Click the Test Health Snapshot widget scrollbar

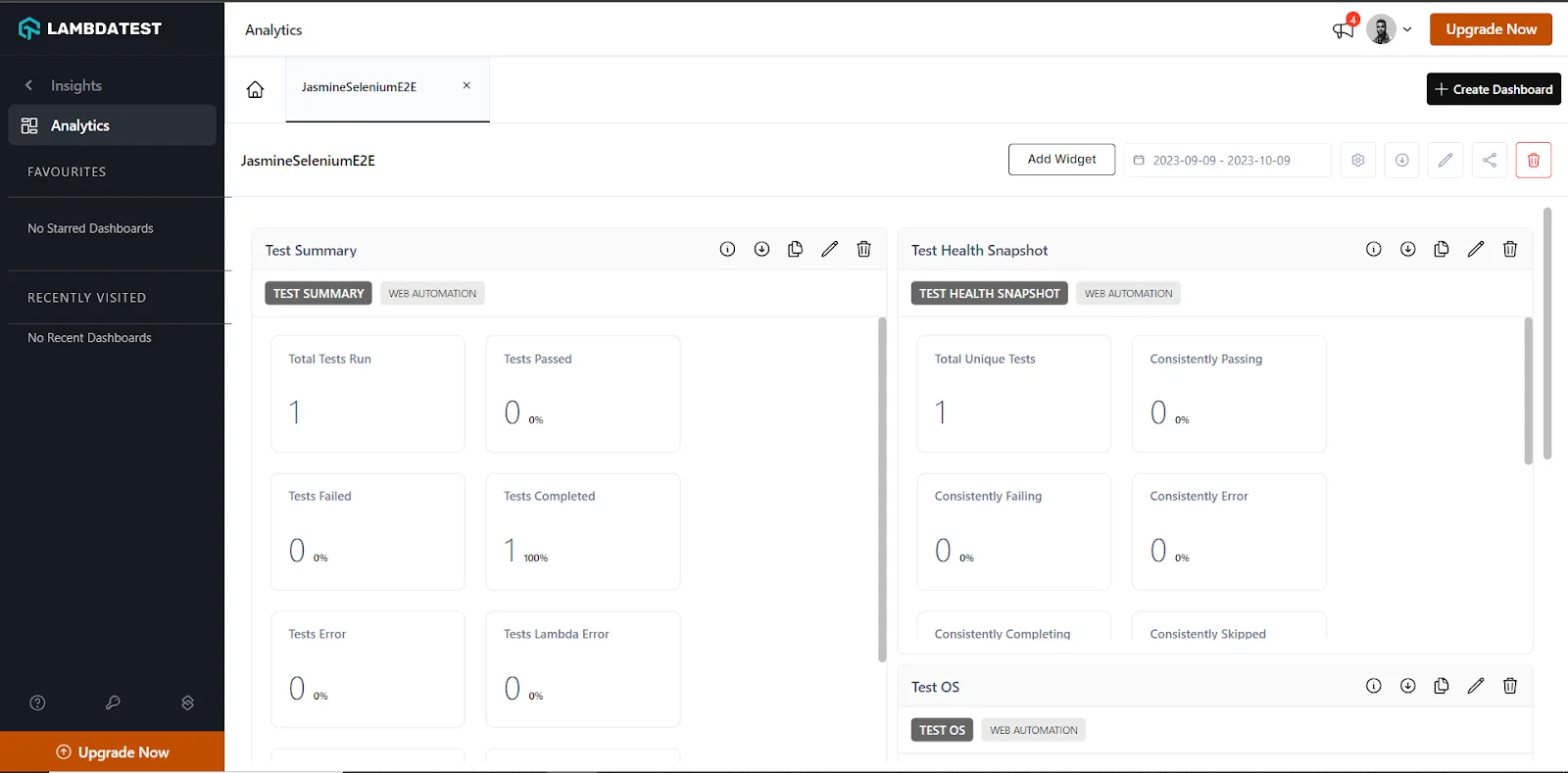tap(1528, 390)
